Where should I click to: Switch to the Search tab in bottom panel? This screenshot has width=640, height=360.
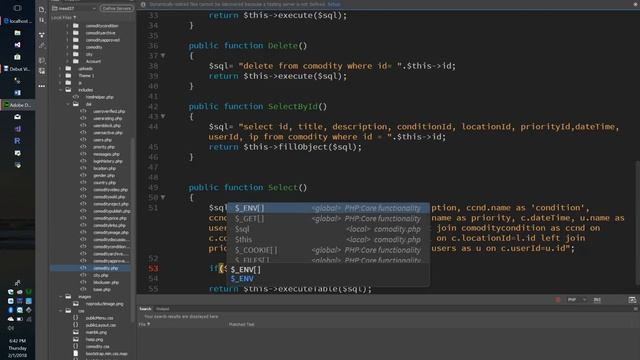point(145,309)
